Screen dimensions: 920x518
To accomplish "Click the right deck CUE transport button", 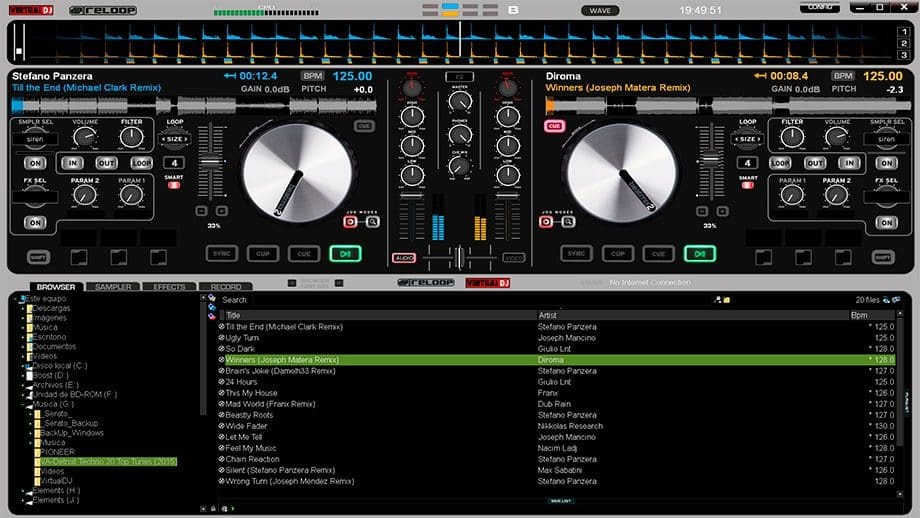I will pyautogui.click(x=658, y=254).
